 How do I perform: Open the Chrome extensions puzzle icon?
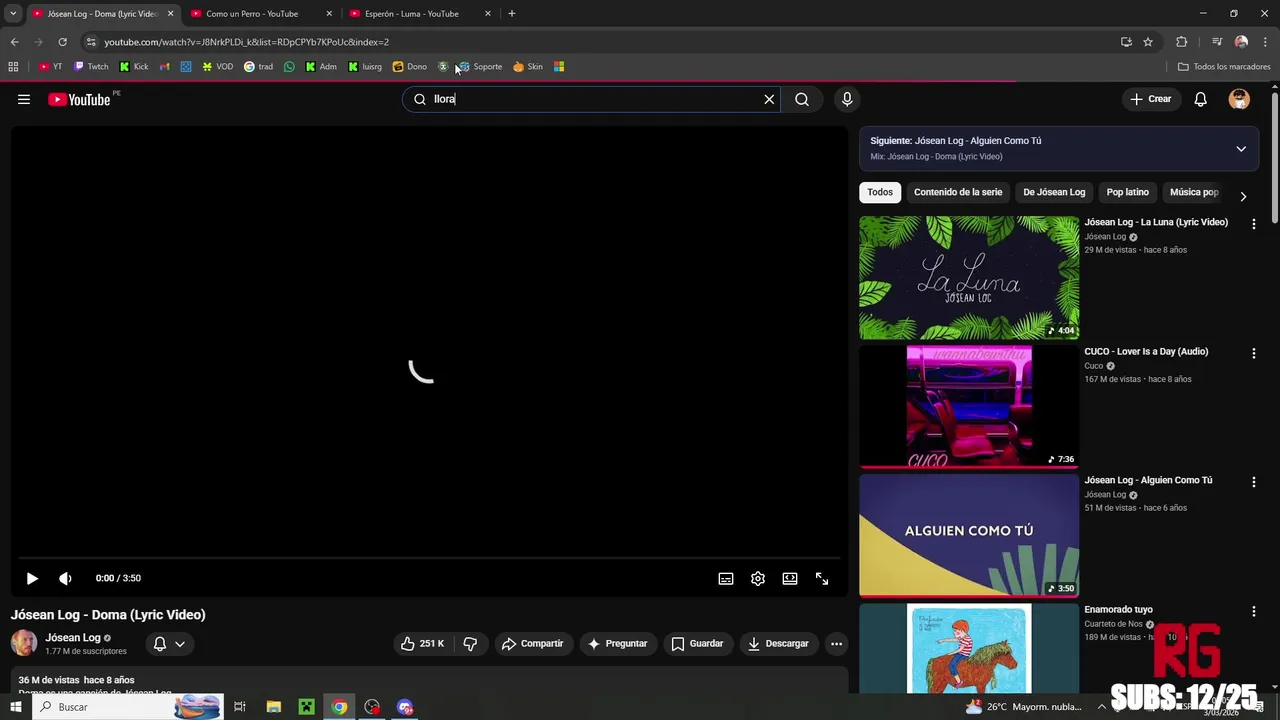click(x=1181, y=42)
